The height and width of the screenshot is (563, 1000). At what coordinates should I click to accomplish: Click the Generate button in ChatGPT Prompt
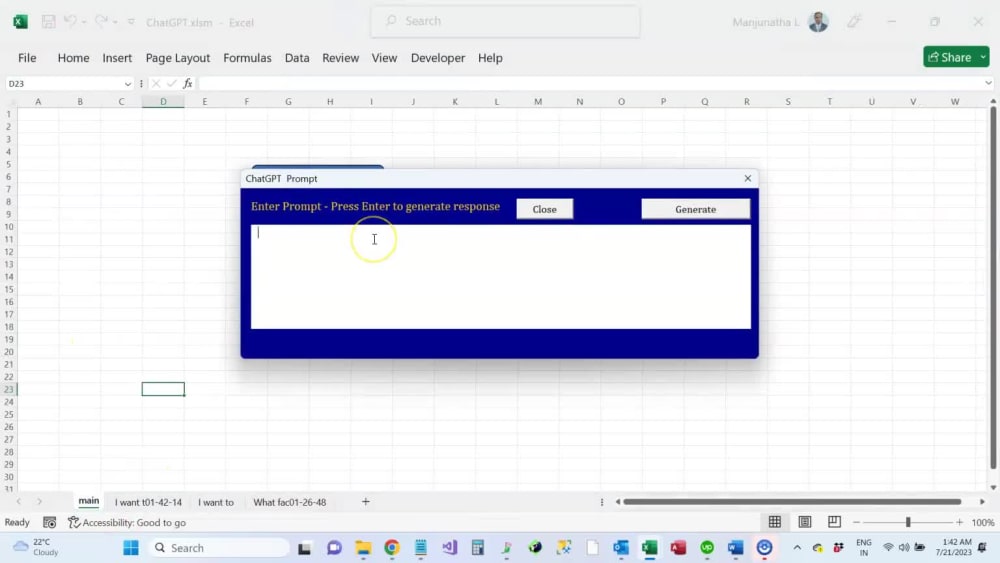pyautogui.click(x=695, y=209)
